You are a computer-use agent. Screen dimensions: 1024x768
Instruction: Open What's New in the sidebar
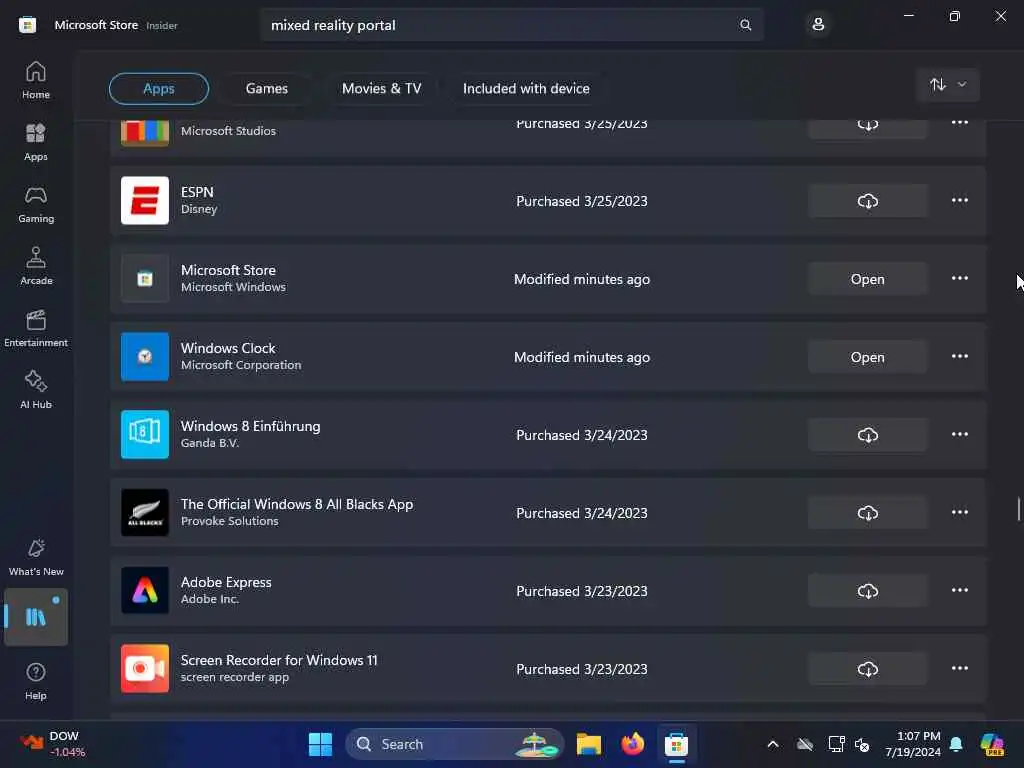pos(36,557)
